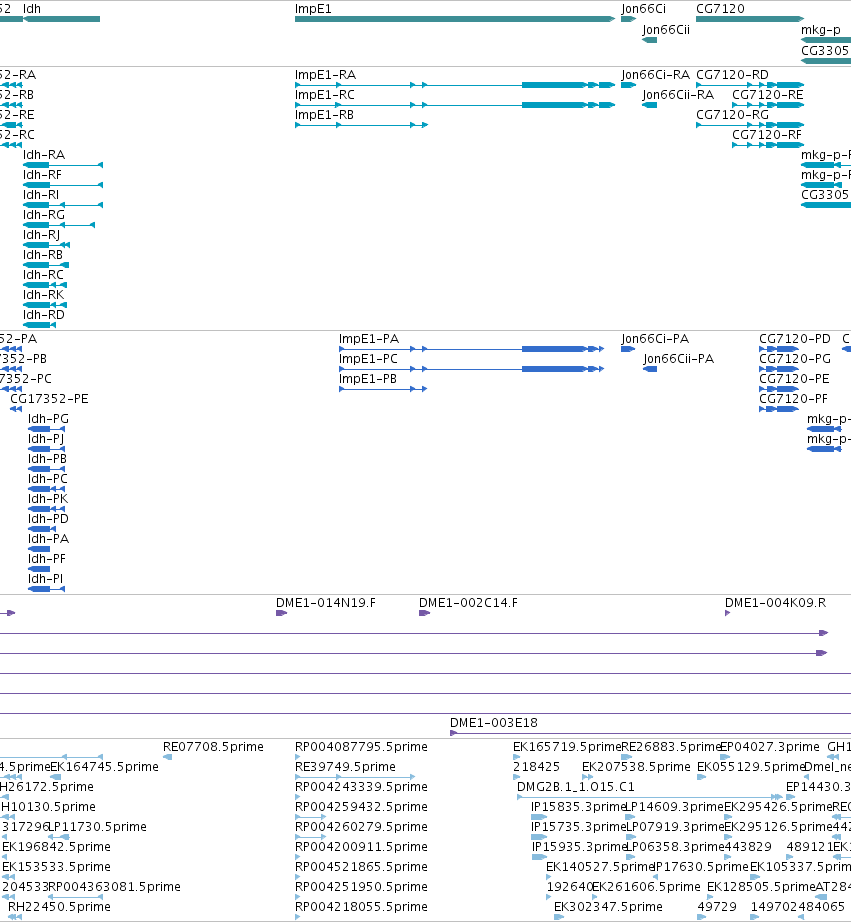
Task: Select protein Jon66Cii-PA
Action: (650, 369)
